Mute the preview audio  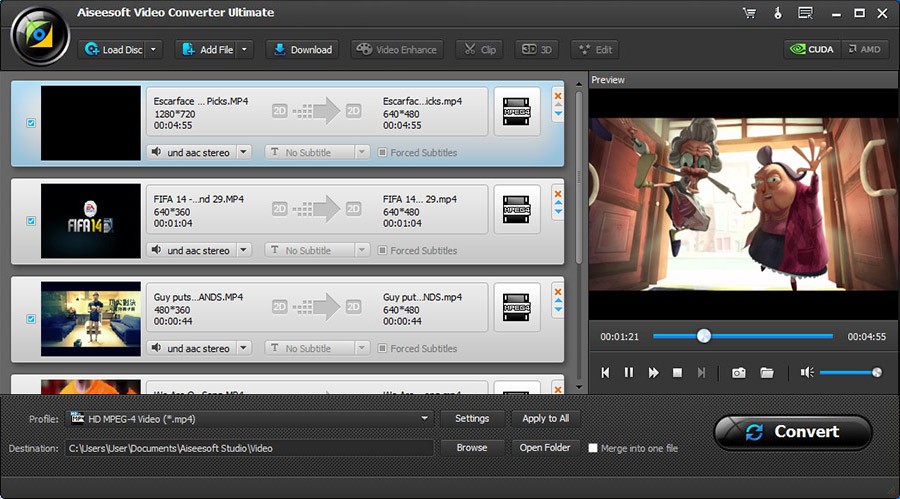point(807,373)
